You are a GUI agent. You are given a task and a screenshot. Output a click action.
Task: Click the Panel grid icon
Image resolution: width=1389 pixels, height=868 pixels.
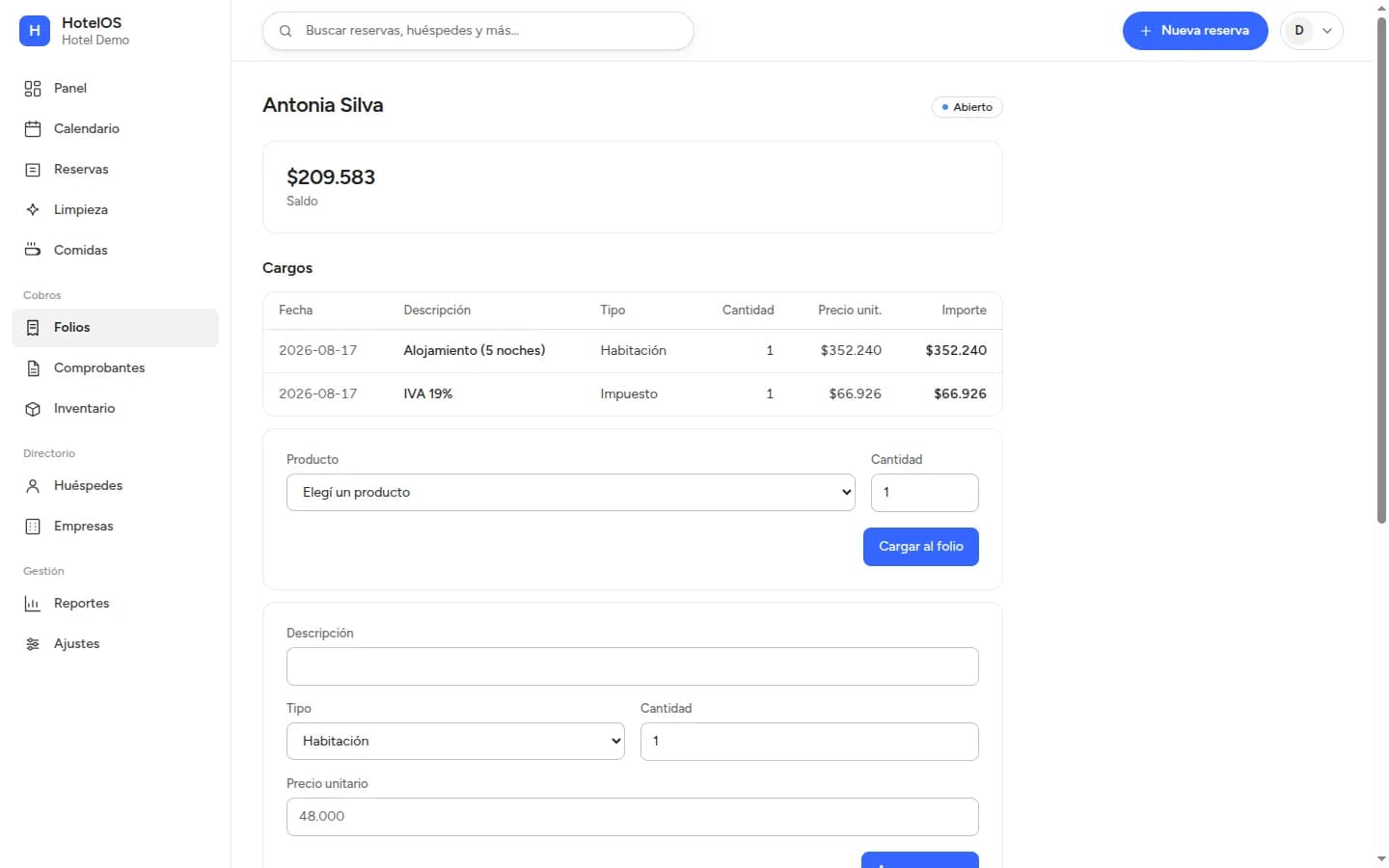(x=33, y=89)
